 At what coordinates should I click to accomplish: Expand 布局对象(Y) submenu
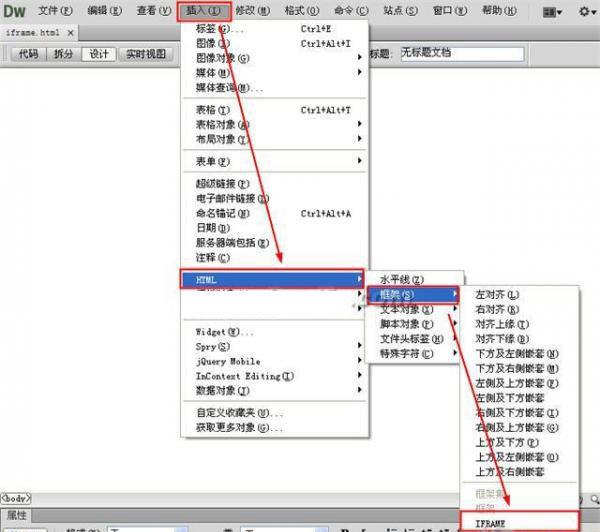pyautogui.click(x=275, y=139)
